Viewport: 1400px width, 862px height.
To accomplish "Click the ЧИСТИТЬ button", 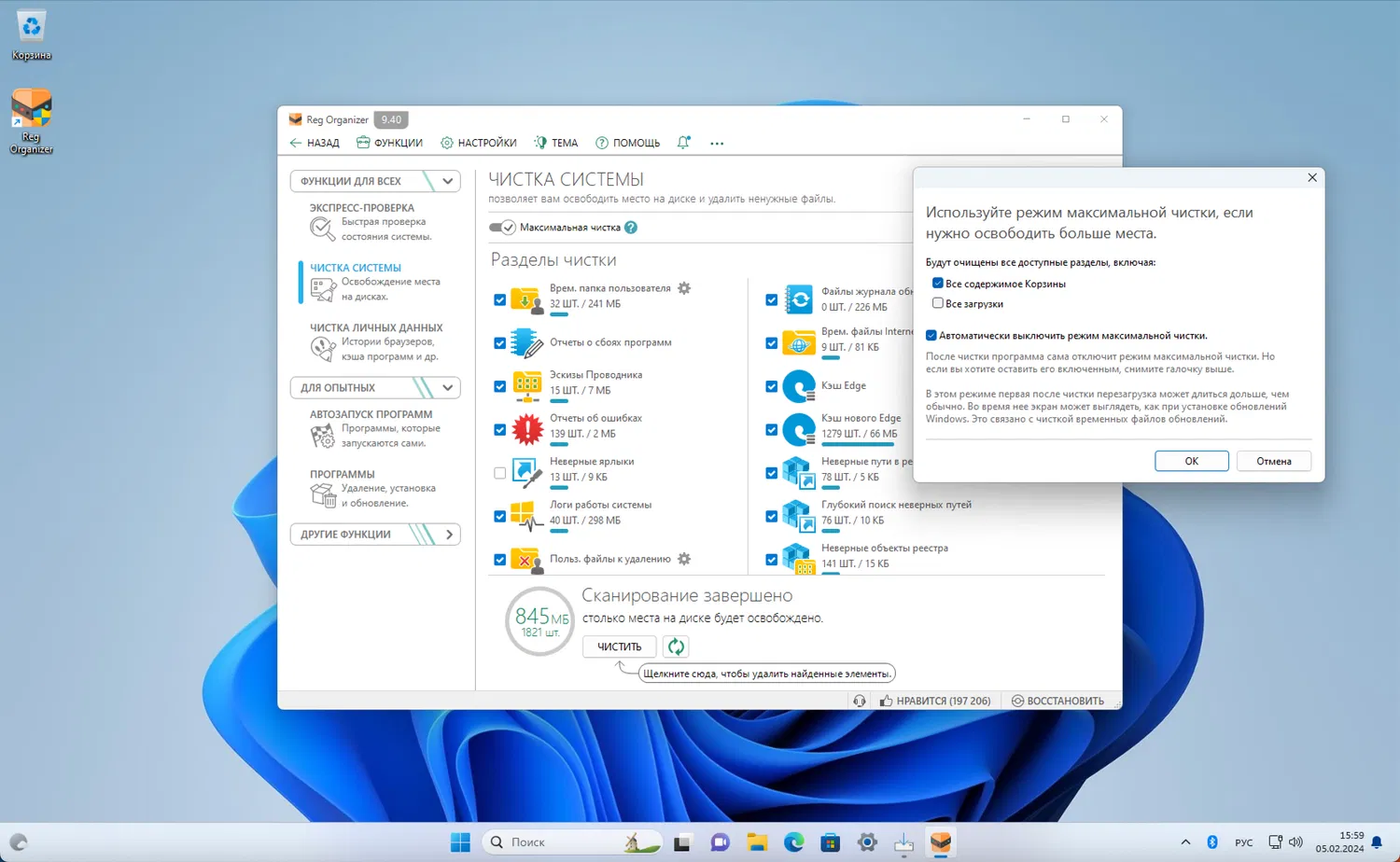I will click(620, 646).
